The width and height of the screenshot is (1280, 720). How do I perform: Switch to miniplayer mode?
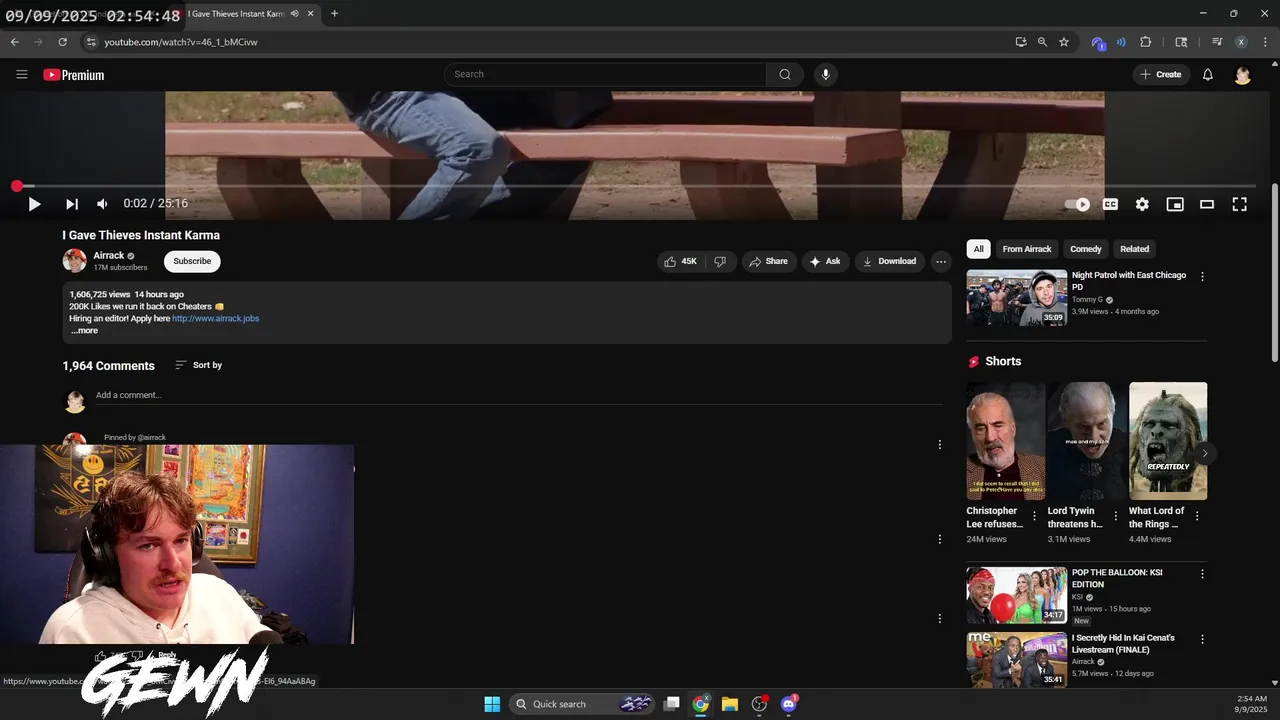pyautogui.click(x=1175, y=204)
